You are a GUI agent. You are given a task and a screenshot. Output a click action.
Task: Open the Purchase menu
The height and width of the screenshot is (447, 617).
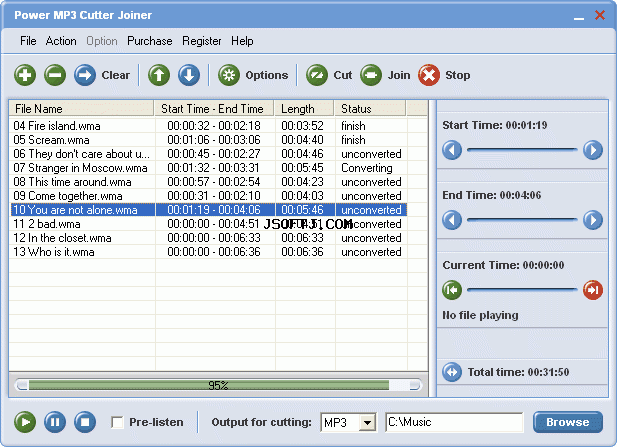(150, 41)
